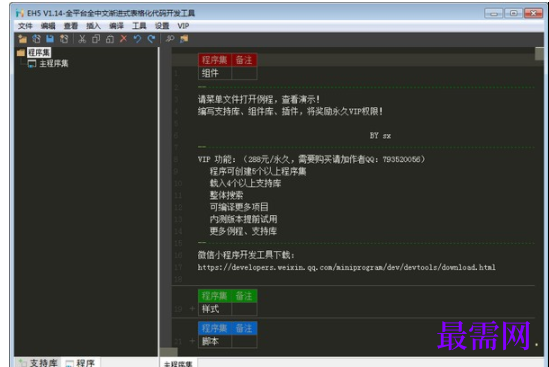Image resolution: width=549 pixels, height=367 pixels.
Task: Select 主程序集 in the project tree
Action: pos(54,64)
